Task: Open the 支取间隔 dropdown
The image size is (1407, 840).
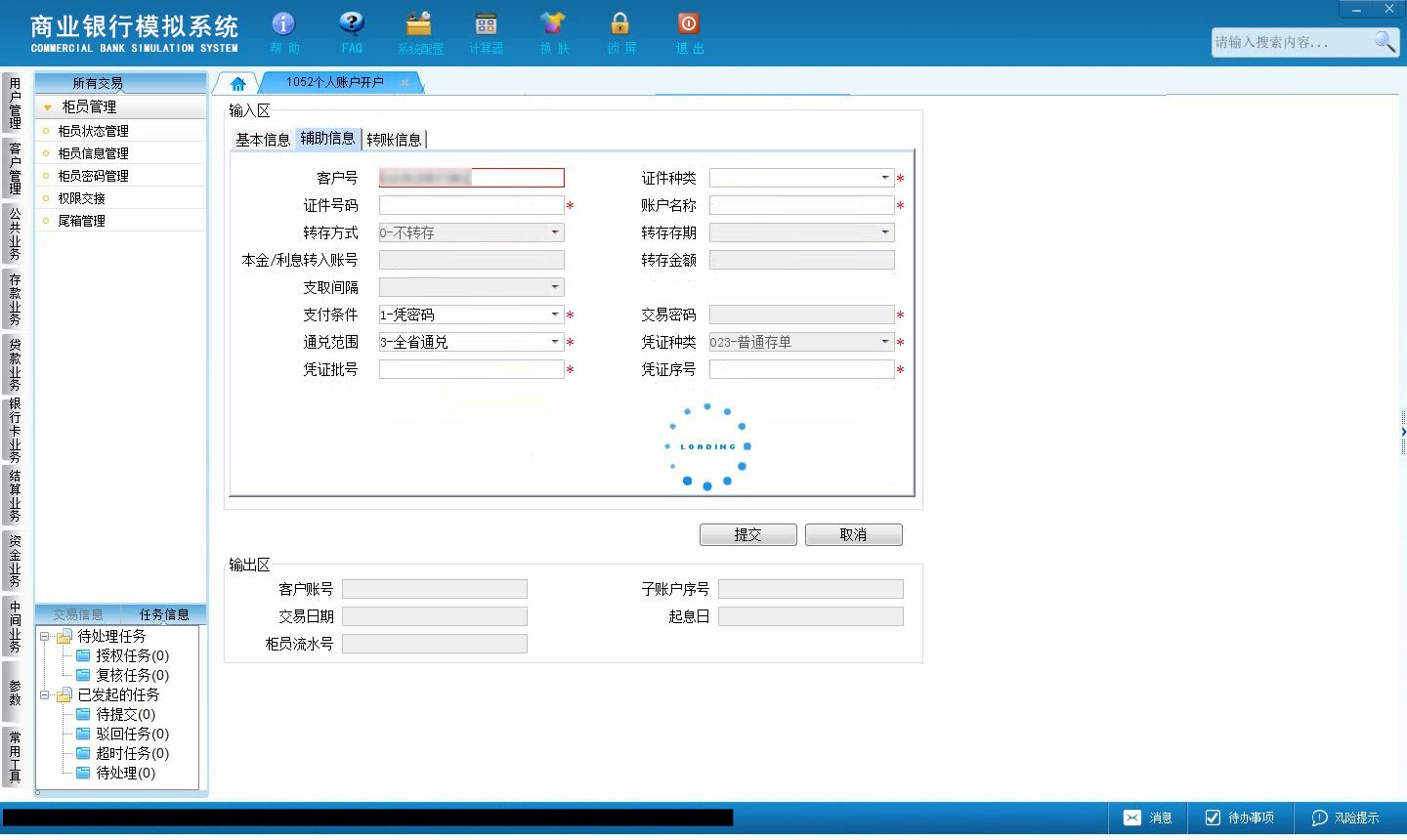Action: 555,287
